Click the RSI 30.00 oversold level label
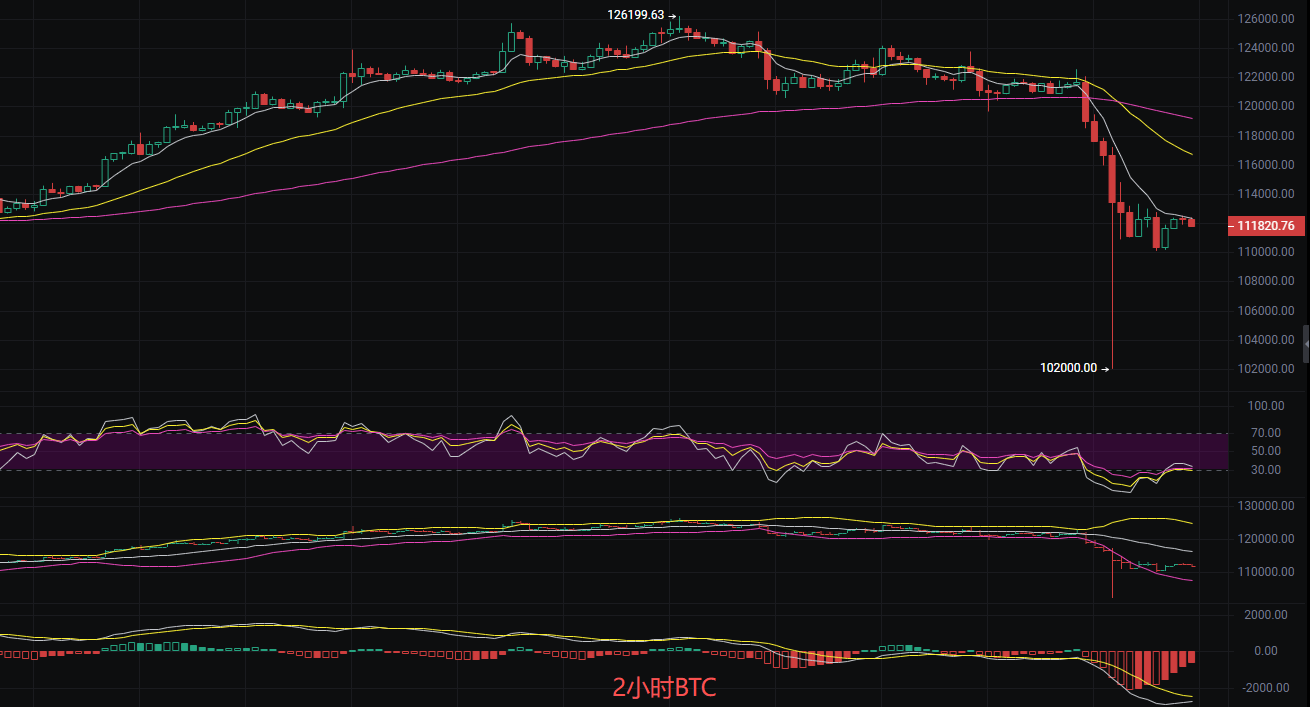The image size is (1310, 707). (x=1268, y=470)
